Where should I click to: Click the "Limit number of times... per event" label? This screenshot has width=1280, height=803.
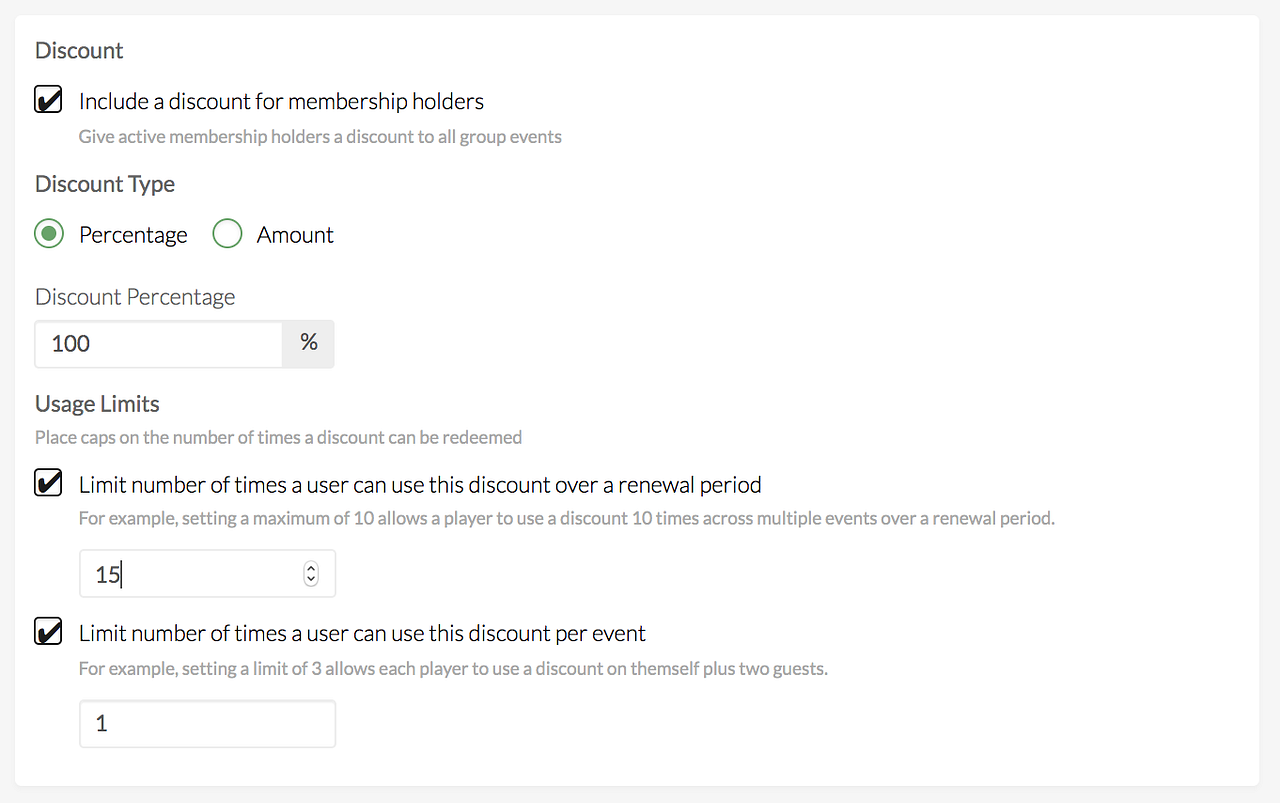(362, 633)
